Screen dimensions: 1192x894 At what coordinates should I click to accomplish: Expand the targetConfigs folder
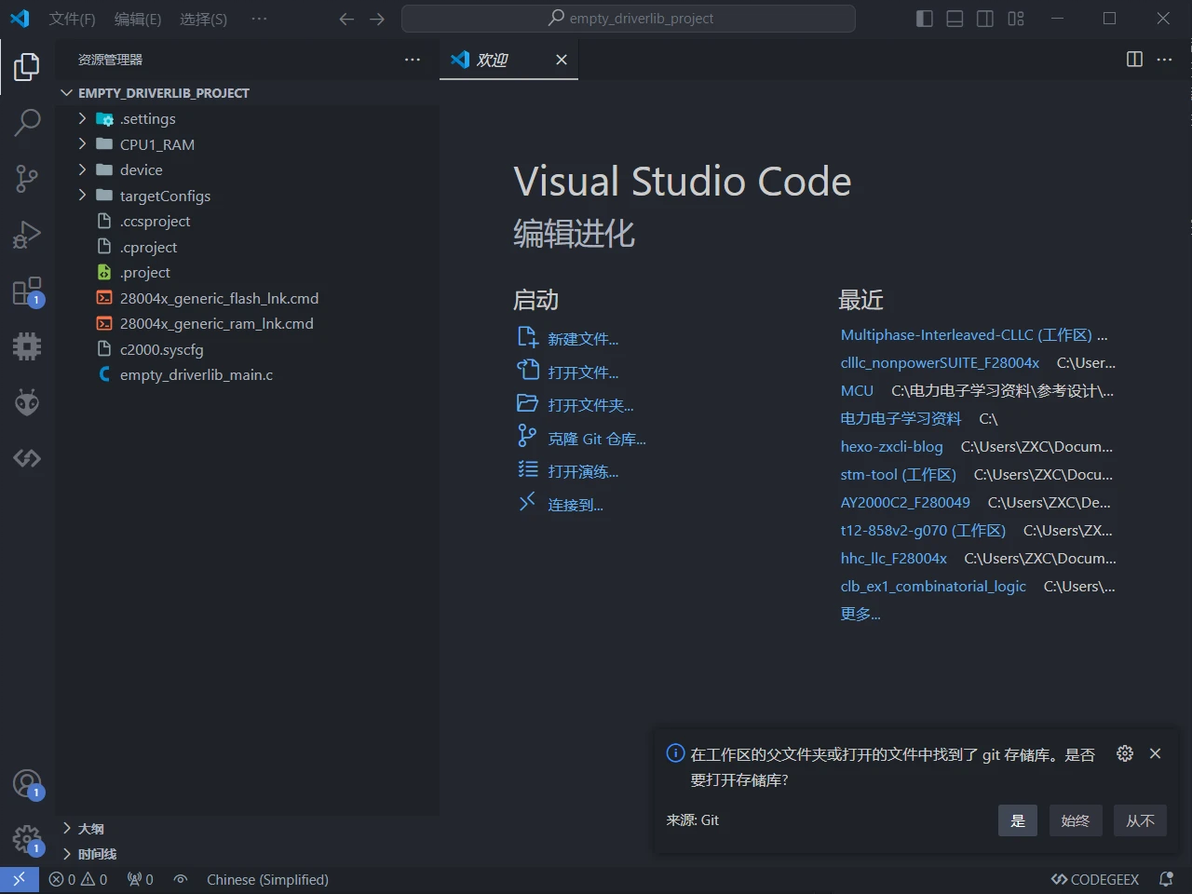pos(165,196)
